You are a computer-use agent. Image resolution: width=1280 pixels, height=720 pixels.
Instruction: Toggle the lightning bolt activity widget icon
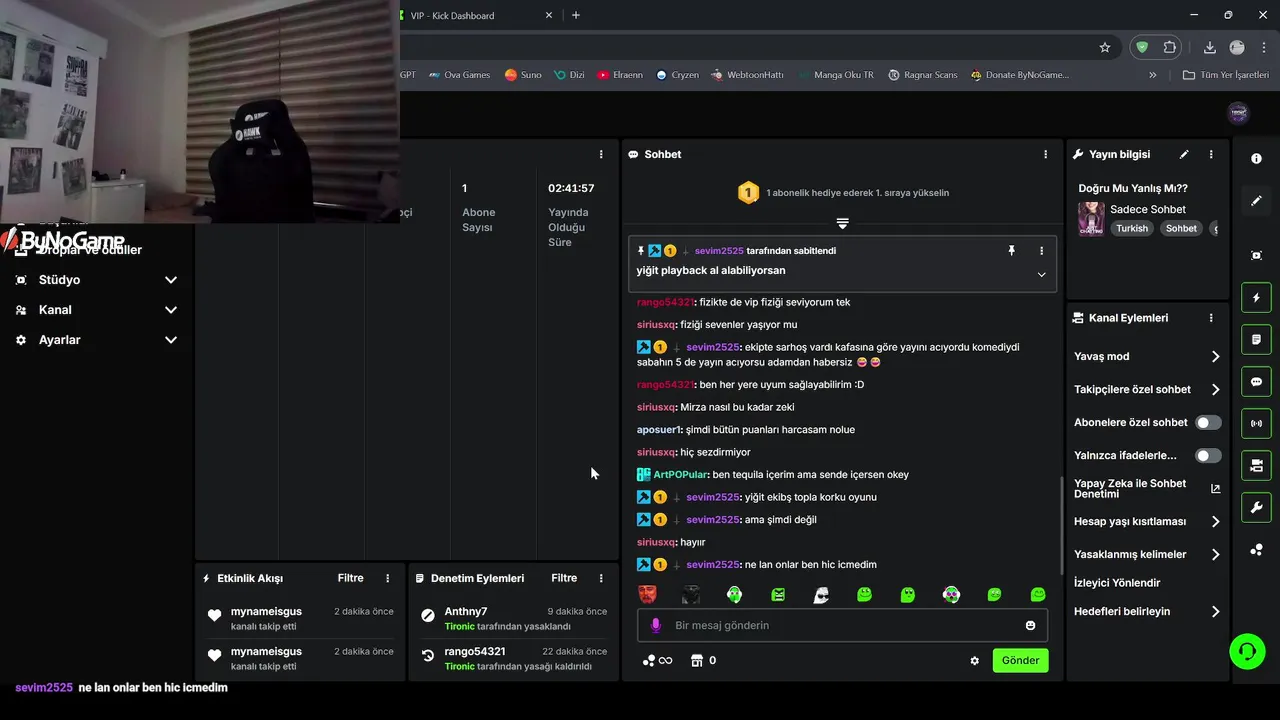1256,298
